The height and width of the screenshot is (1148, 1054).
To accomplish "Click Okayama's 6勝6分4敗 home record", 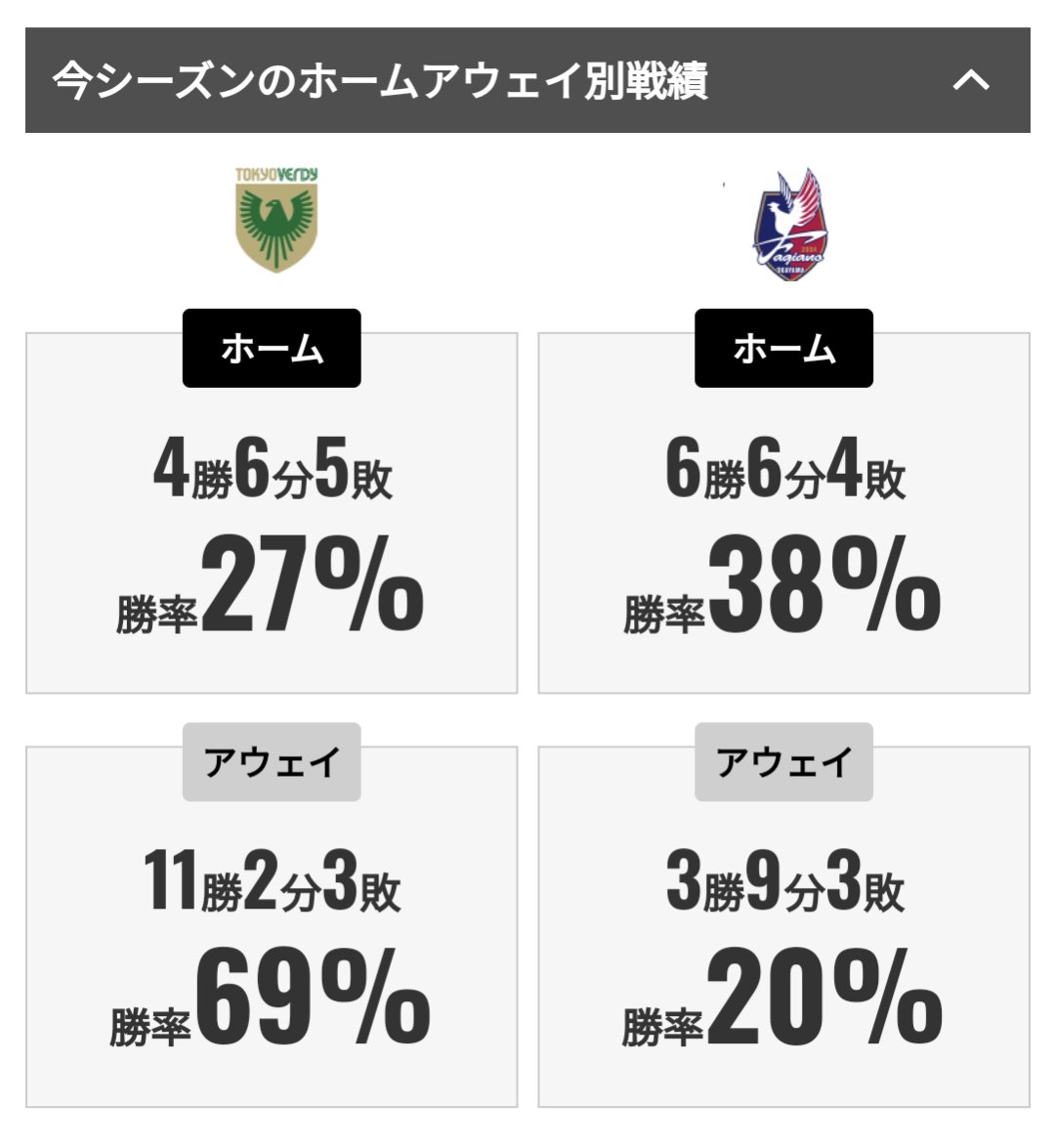I will pos(785,469).
